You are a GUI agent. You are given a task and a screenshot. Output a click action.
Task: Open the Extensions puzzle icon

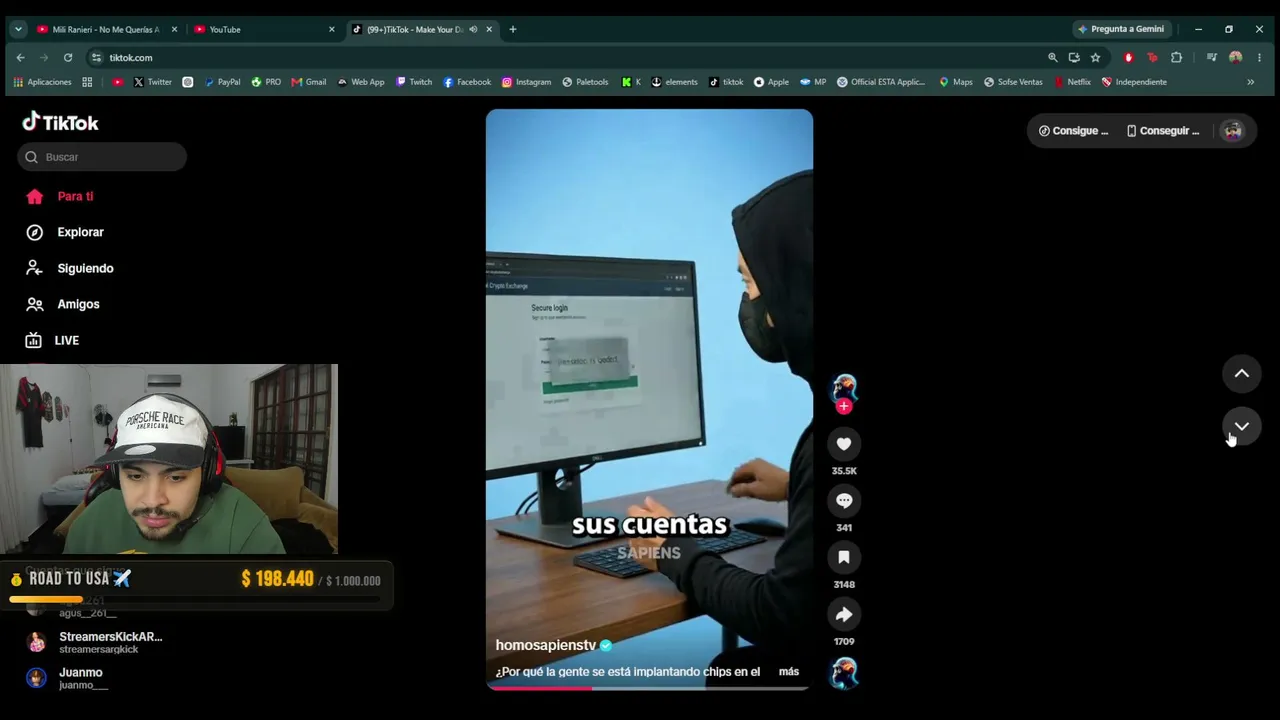tap(1176, 58)
